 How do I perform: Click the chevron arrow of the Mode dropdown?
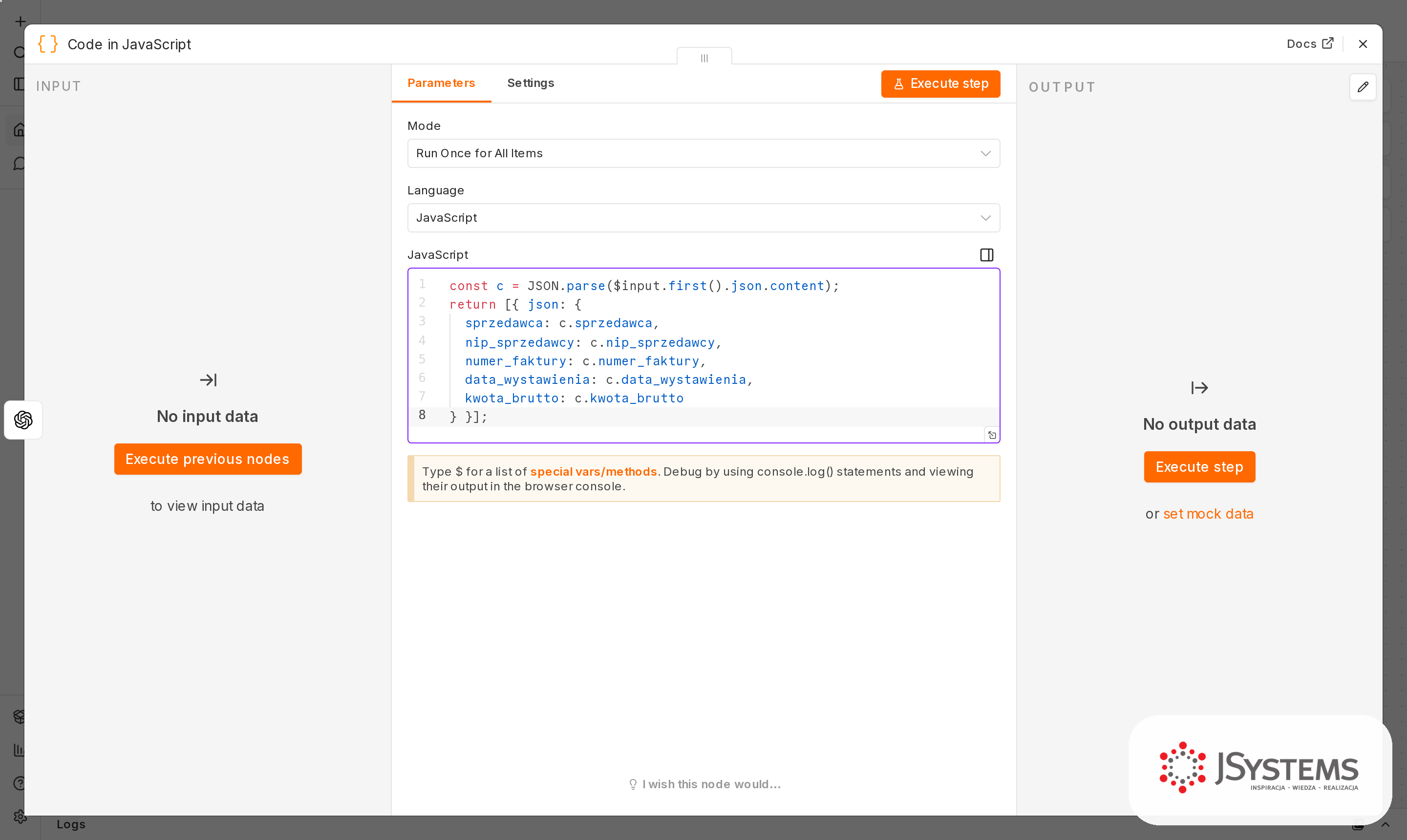(x=985, y=153)
